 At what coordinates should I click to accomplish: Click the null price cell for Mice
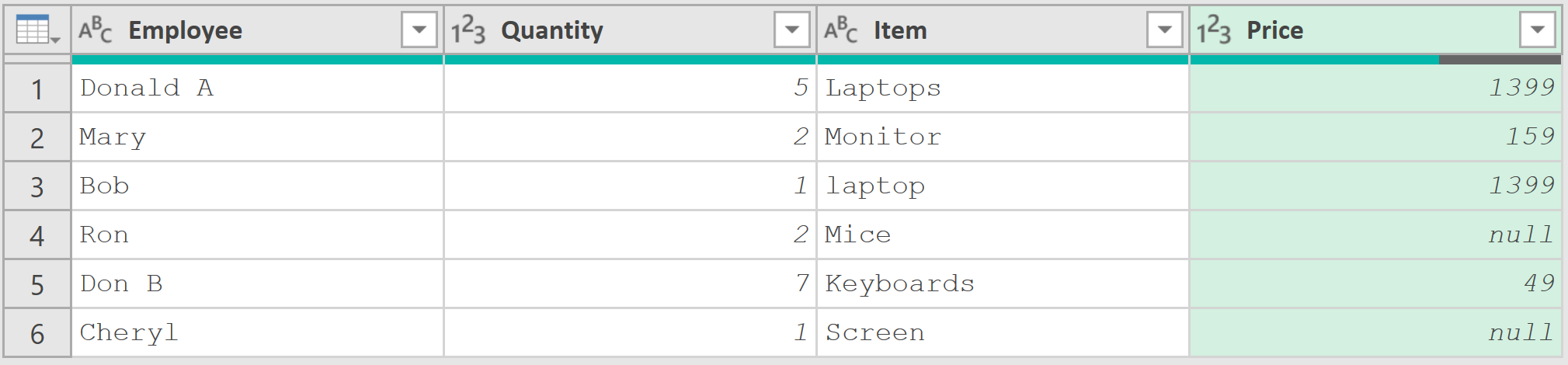(1375, 235)
